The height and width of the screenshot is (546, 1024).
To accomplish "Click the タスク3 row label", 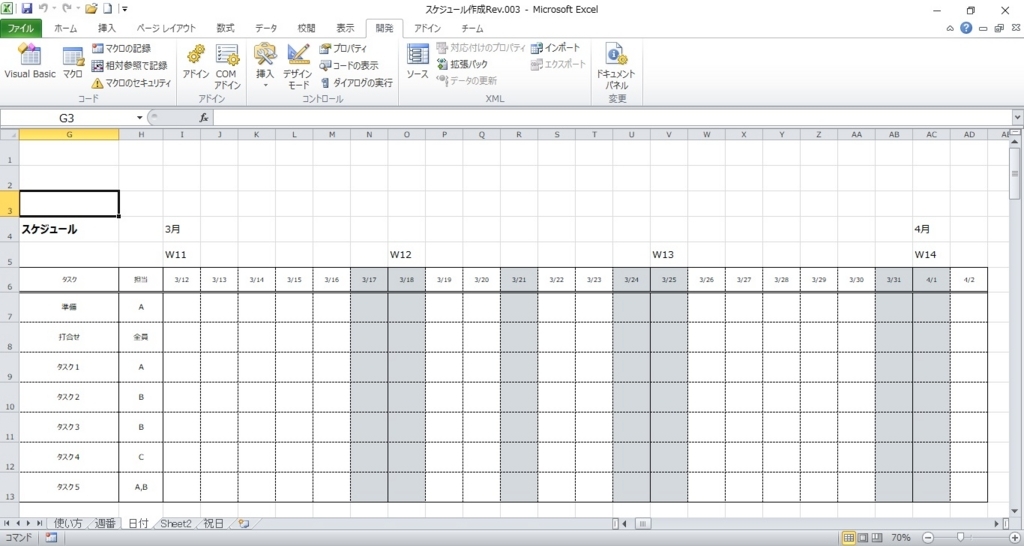I will point(68,427).
